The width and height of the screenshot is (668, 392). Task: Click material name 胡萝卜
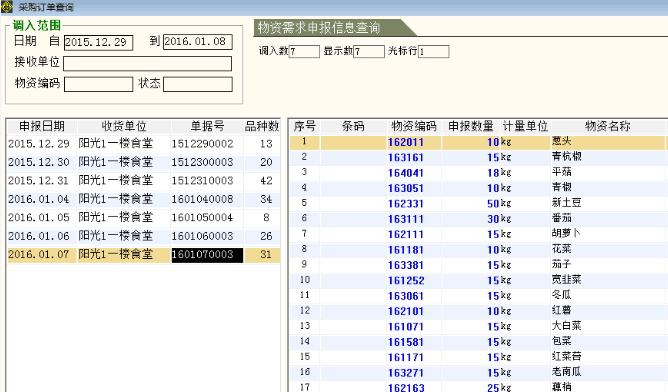coord(566,233)
